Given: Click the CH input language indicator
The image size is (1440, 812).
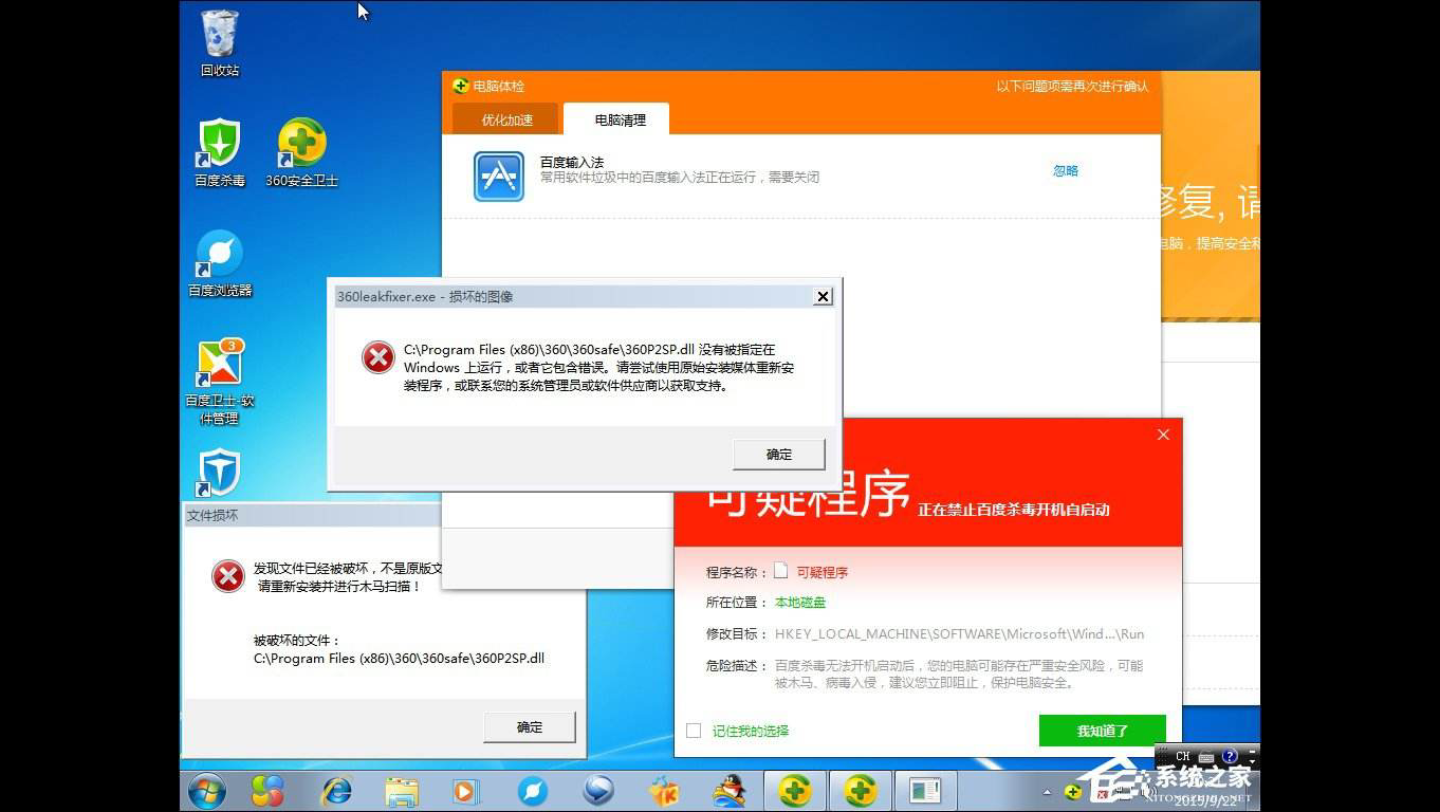Looking at the screenshot, I should pos(1183,756).
